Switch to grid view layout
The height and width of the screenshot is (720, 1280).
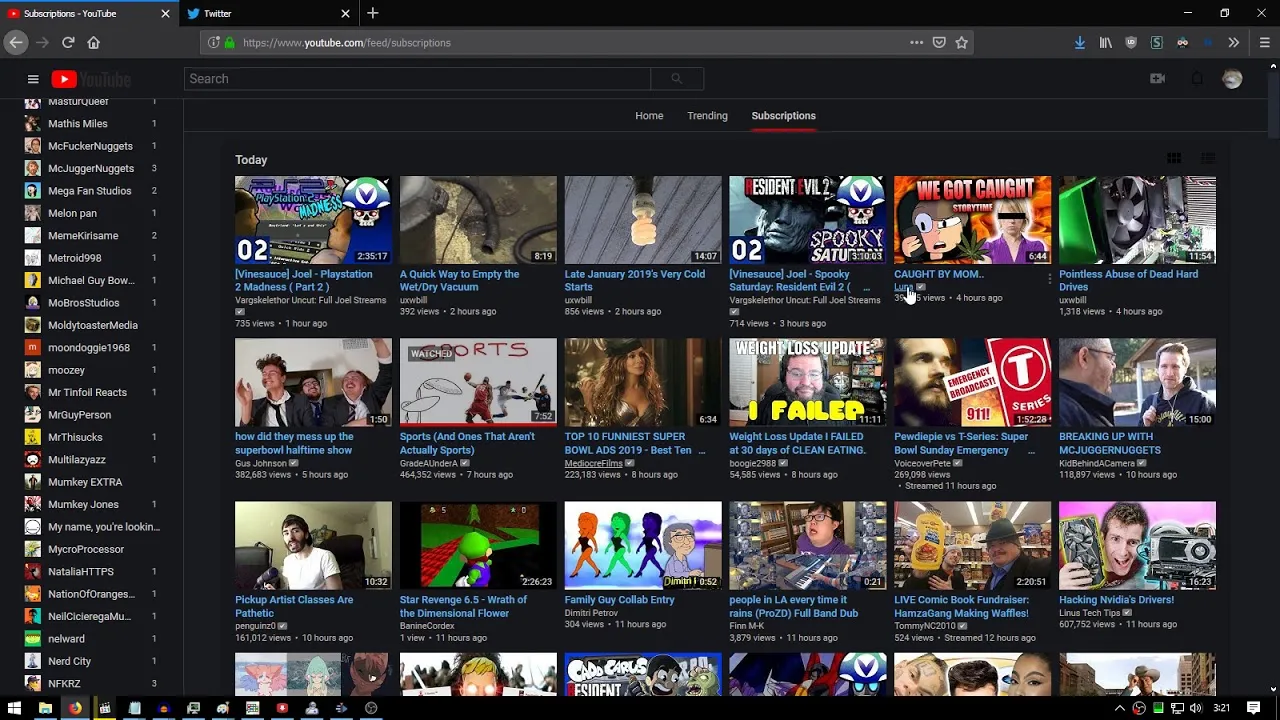pos(1174,158)
